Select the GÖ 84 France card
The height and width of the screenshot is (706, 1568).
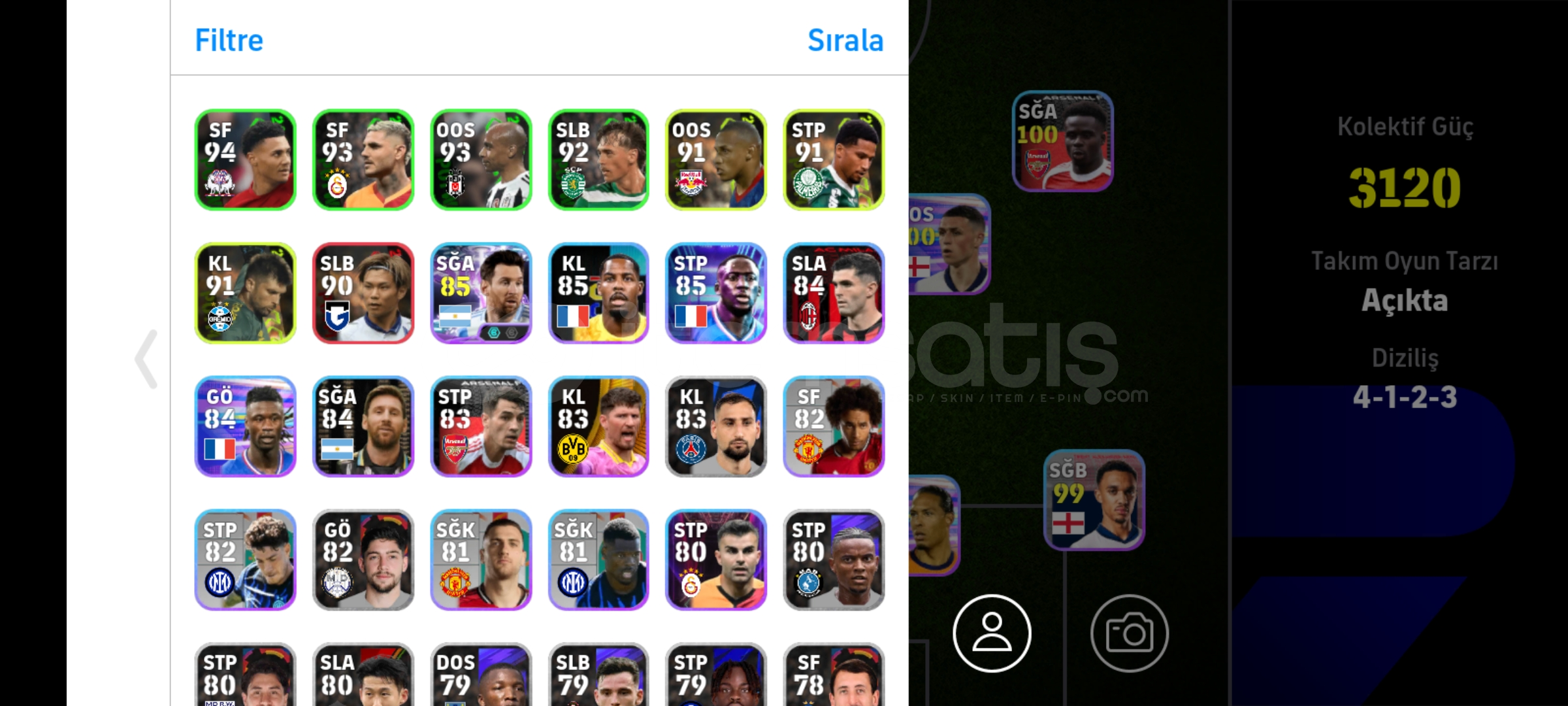[x=246, y=426]
